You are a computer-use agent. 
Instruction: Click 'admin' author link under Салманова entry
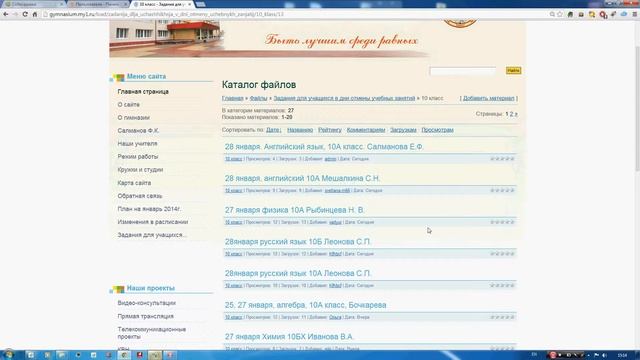[x=330, y=159]
